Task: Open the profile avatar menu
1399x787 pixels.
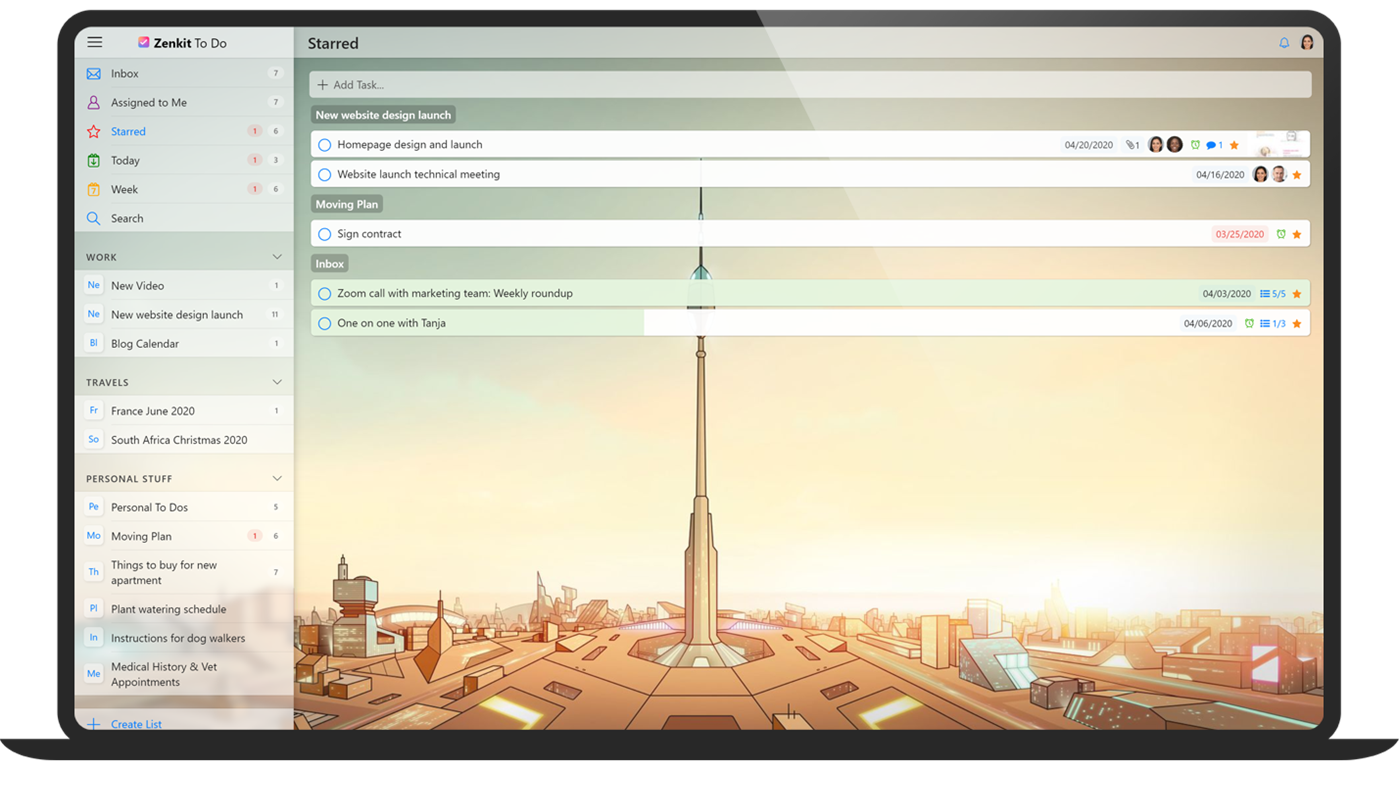Action: [1307, 42]
